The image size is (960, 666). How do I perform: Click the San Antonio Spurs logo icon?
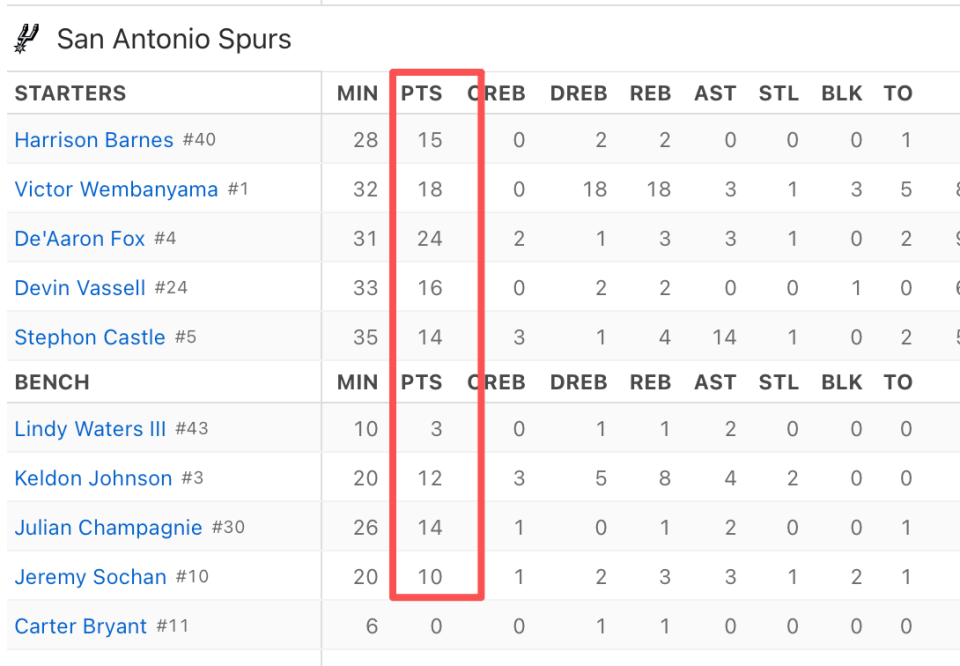coord(27,39)
